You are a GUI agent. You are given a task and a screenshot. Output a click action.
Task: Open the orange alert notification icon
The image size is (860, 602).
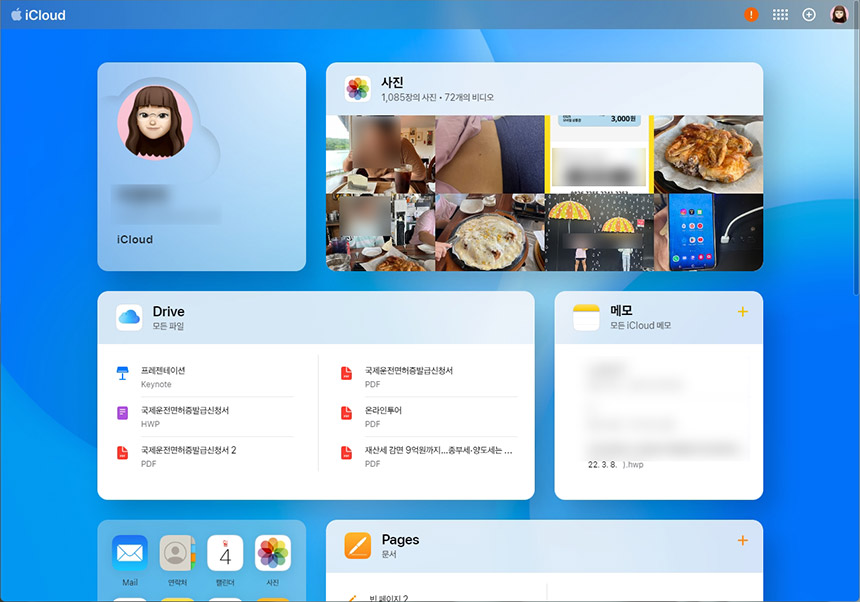click(x=751, y=15)
